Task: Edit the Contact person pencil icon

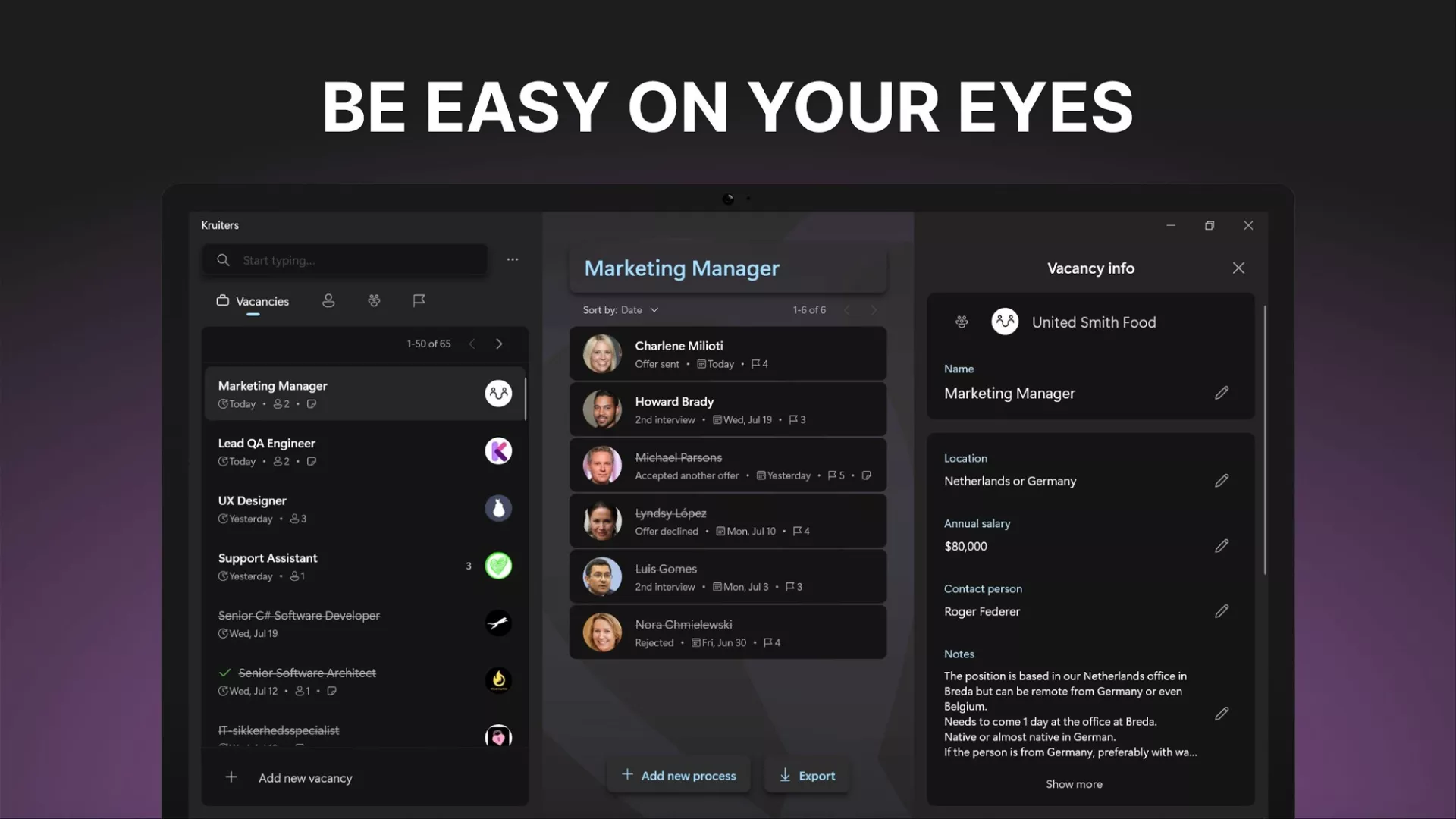Action: 1221,611
